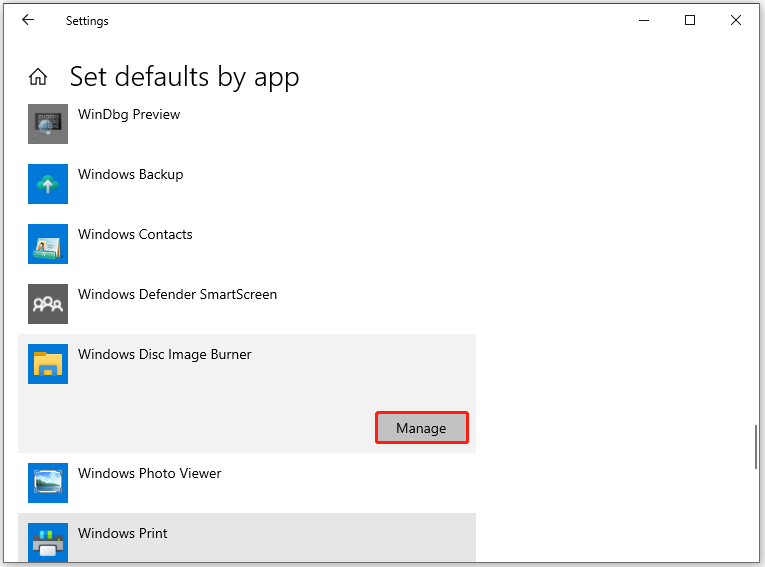
Task: Select the Windows Contacts icon
Action: [48, 244]
